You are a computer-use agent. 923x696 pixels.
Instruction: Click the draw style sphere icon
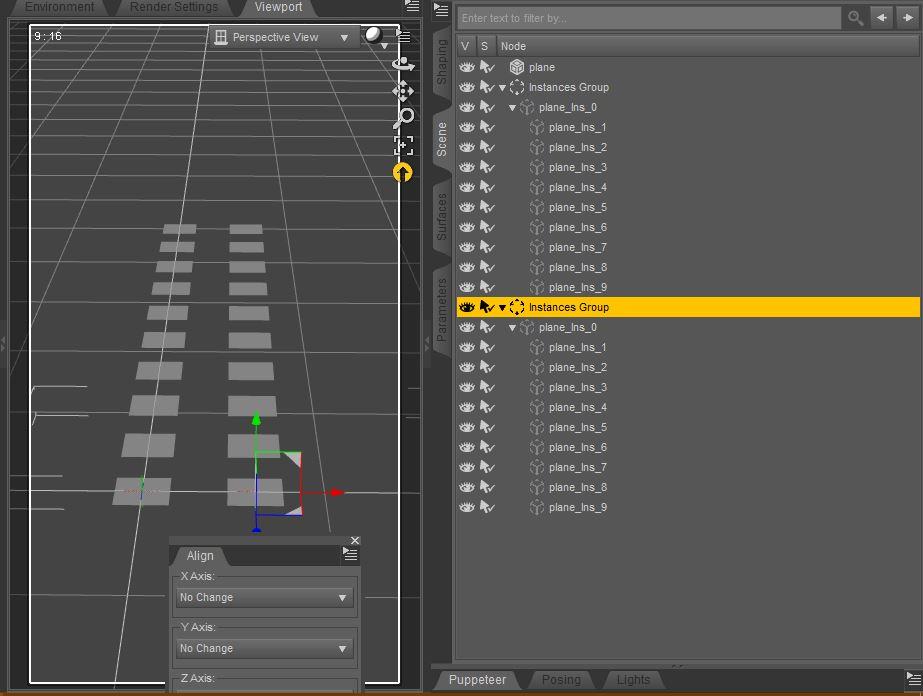point(373,34)
